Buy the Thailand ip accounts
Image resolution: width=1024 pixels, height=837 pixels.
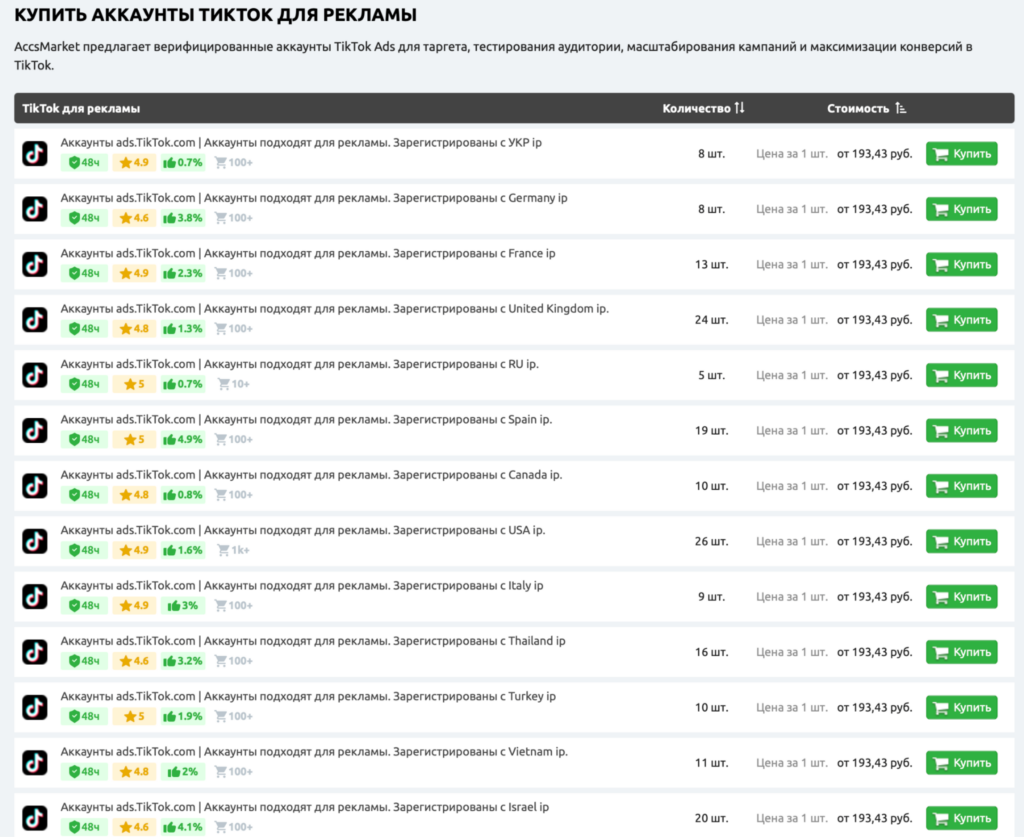click(961, 652)
